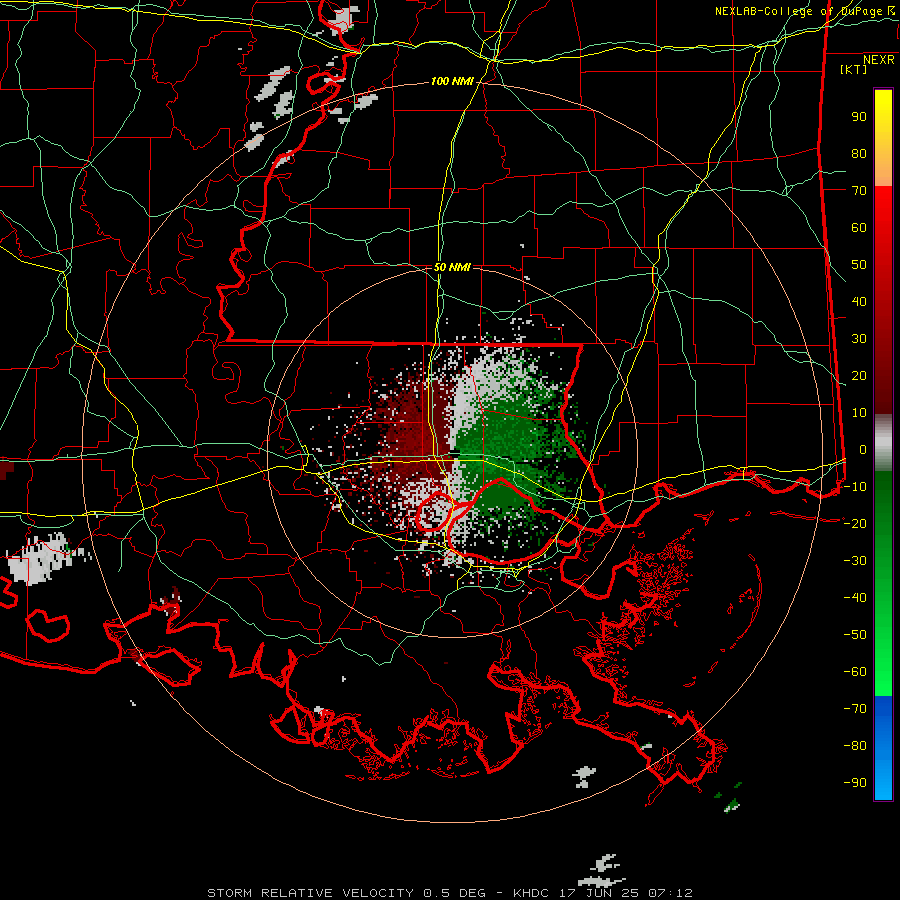
Task: Click the "10" value on the velocity scale
Action: tap(859, 413)
